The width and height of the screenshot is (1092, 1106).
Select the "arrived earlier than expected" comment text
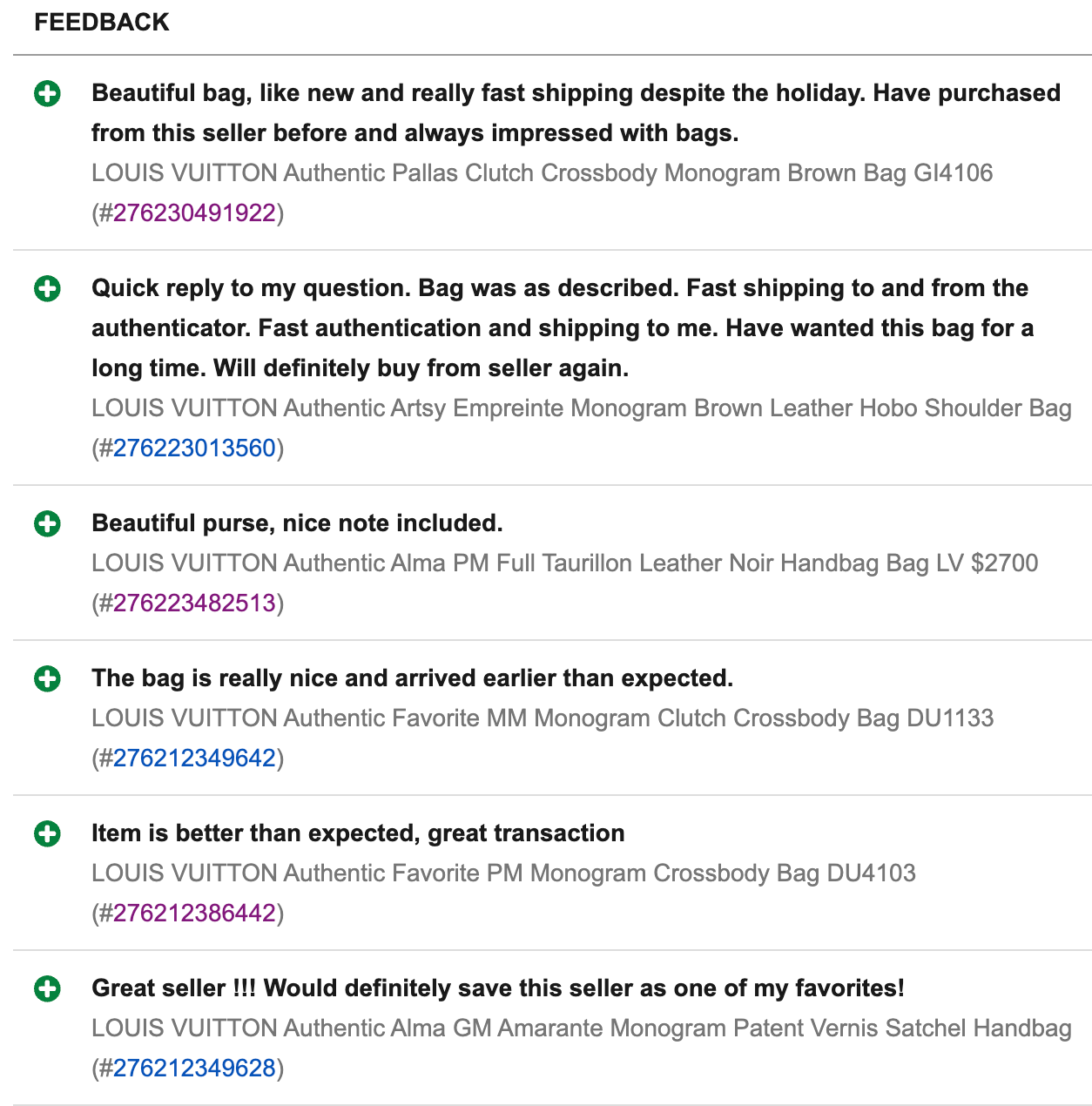tap(412, 678)
